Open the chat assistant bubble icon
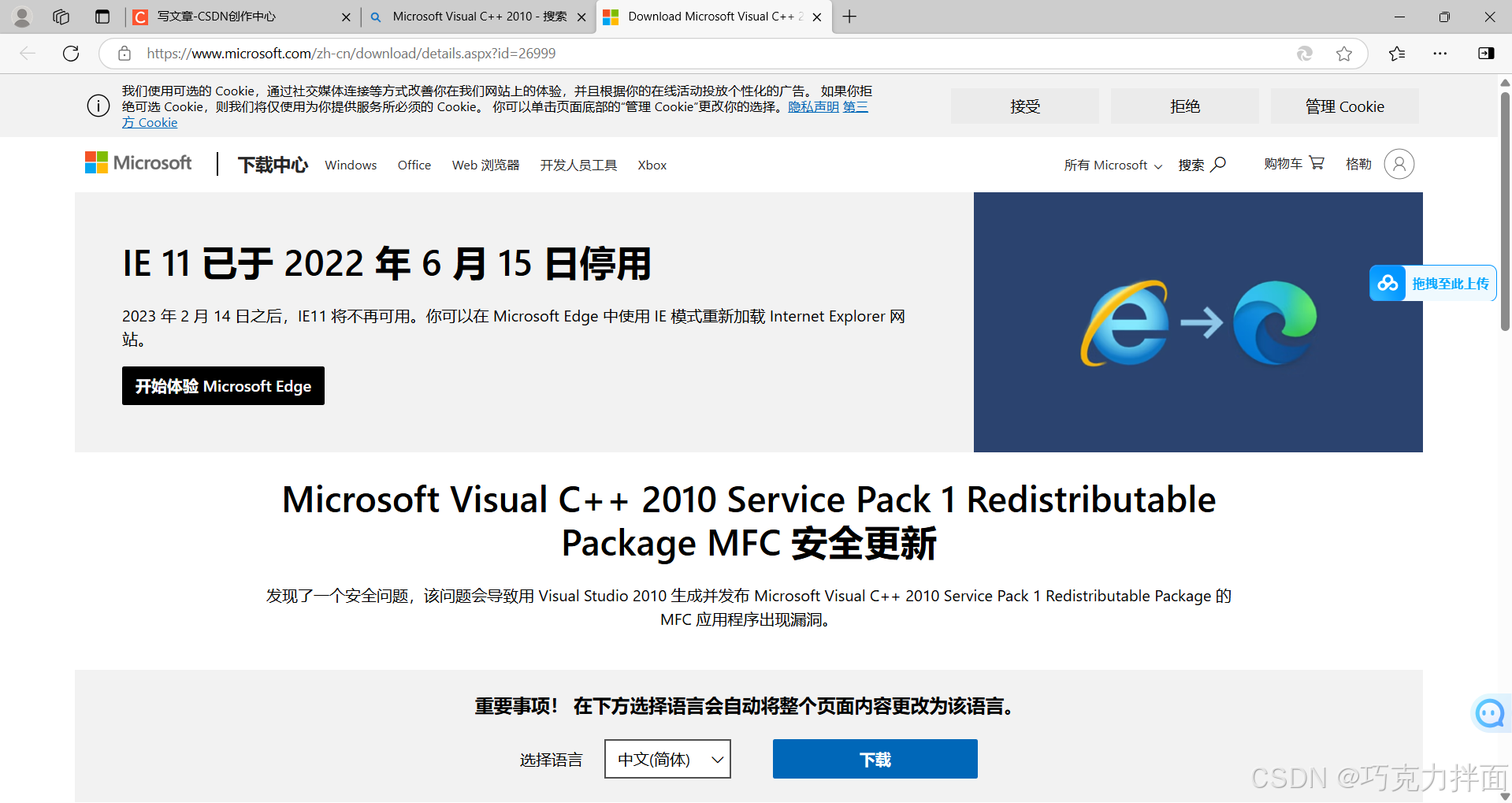1512x803 pixels. (x=1490, y=713)
